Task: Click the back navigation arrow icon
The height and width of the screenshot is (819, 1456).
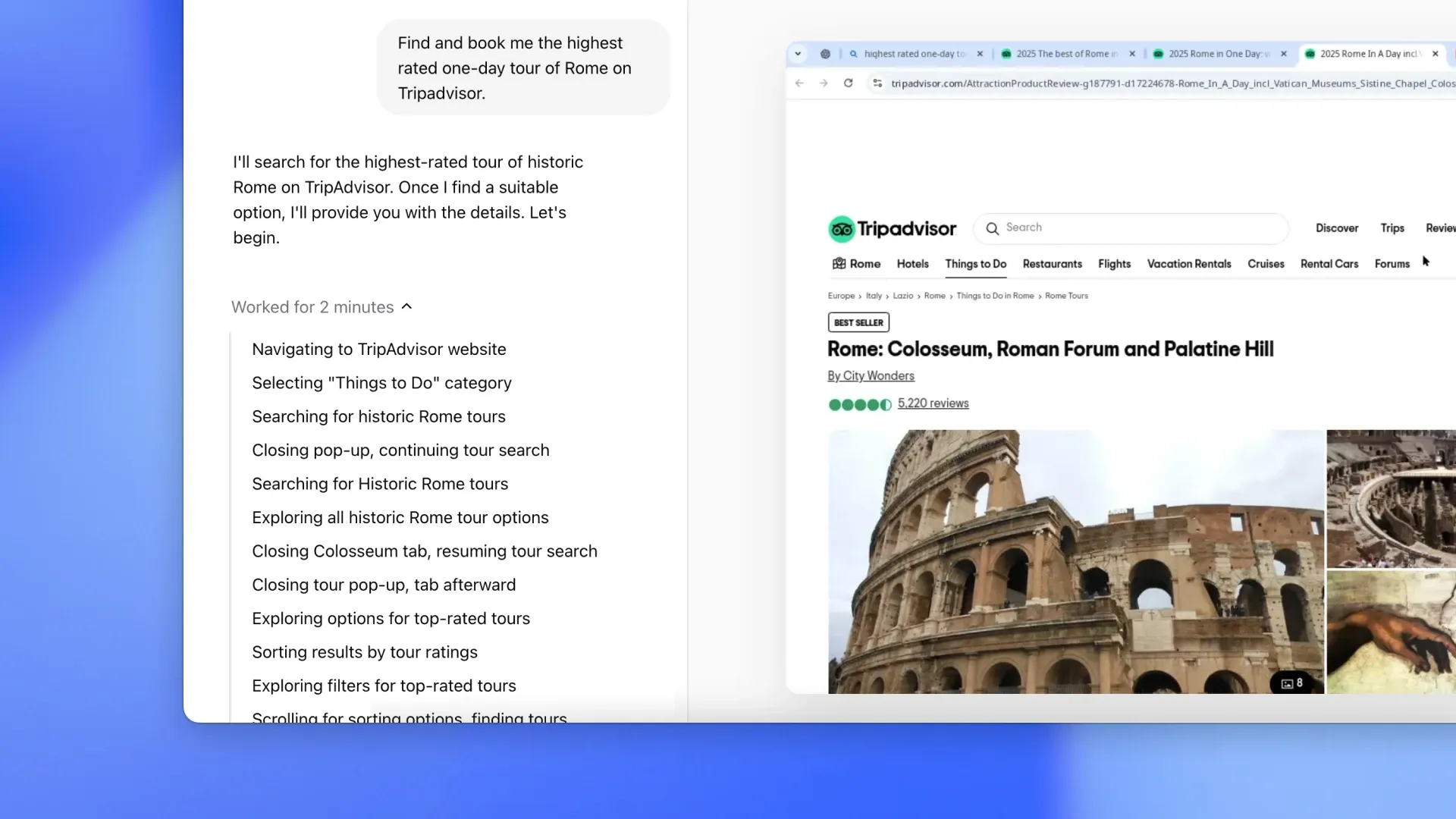Action: (799, 83)
